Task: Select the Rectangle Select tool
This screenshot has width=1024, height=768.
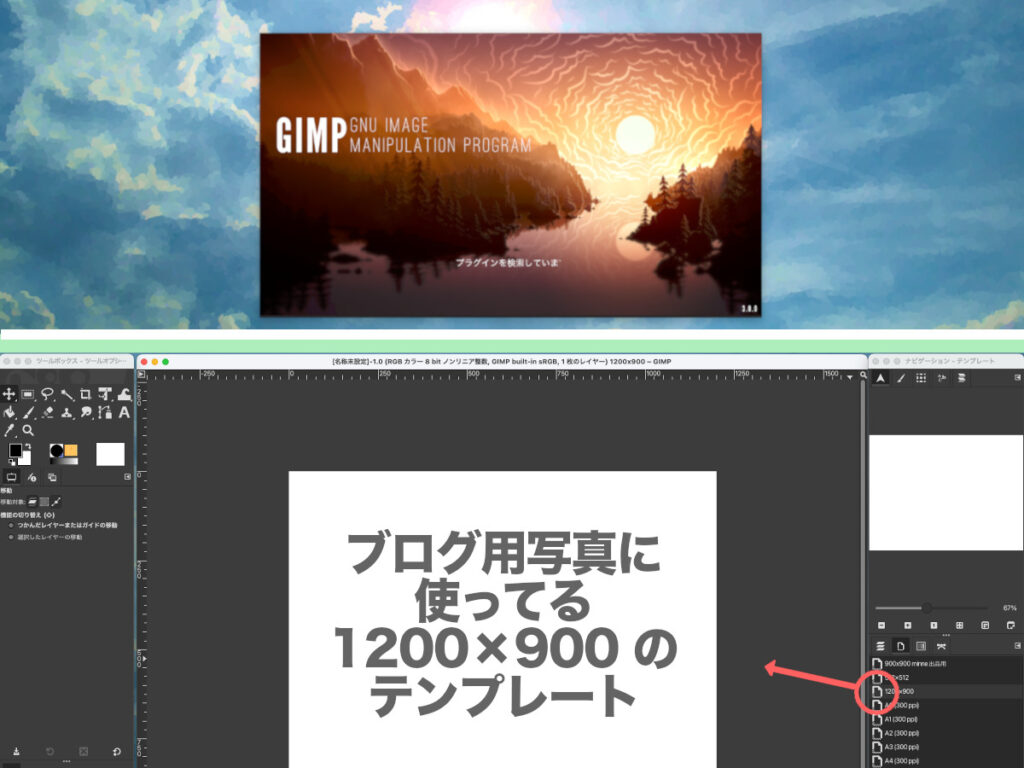Action: [x=27, y=394]
